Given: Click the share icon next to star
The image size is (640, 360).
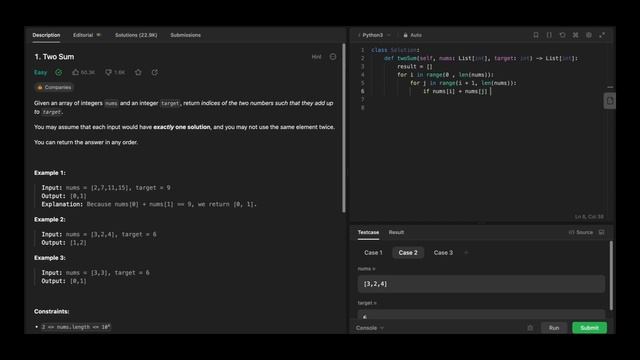Looking at the screenshot, I should pos(155,72).
